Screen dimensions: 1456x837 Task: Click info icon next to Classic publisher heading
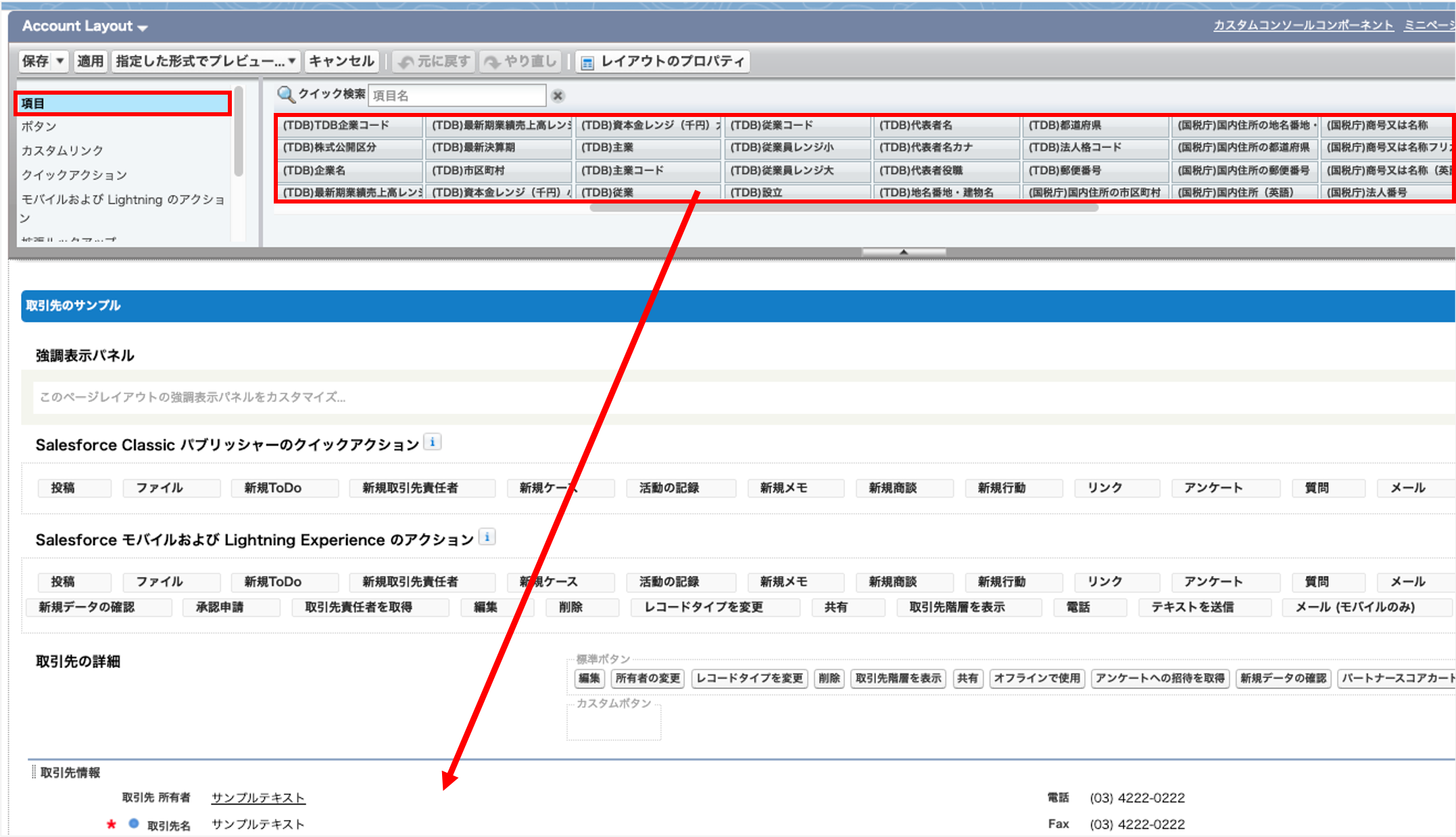click(433, 442)
